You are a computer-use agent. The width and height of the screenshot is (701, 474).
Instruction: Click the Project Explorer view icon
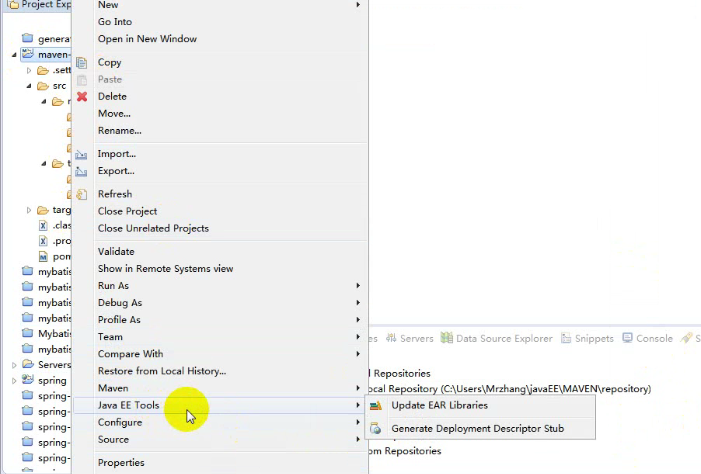click(13, 5)
